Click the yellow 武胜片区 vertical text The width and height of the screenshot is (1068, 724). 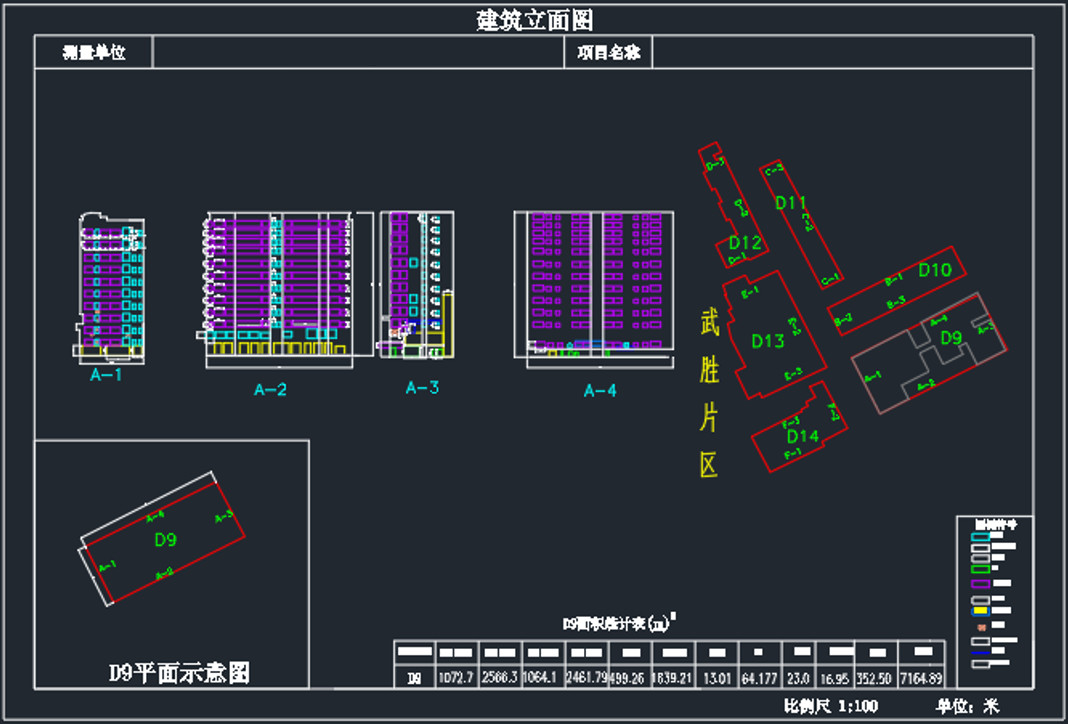coord(709,393)
